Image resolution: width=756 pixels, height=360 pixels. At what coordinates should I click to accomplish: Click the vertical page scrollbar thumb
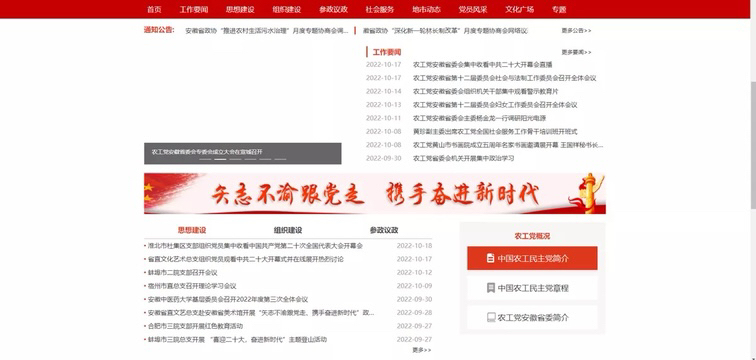(x=753, y=145)
